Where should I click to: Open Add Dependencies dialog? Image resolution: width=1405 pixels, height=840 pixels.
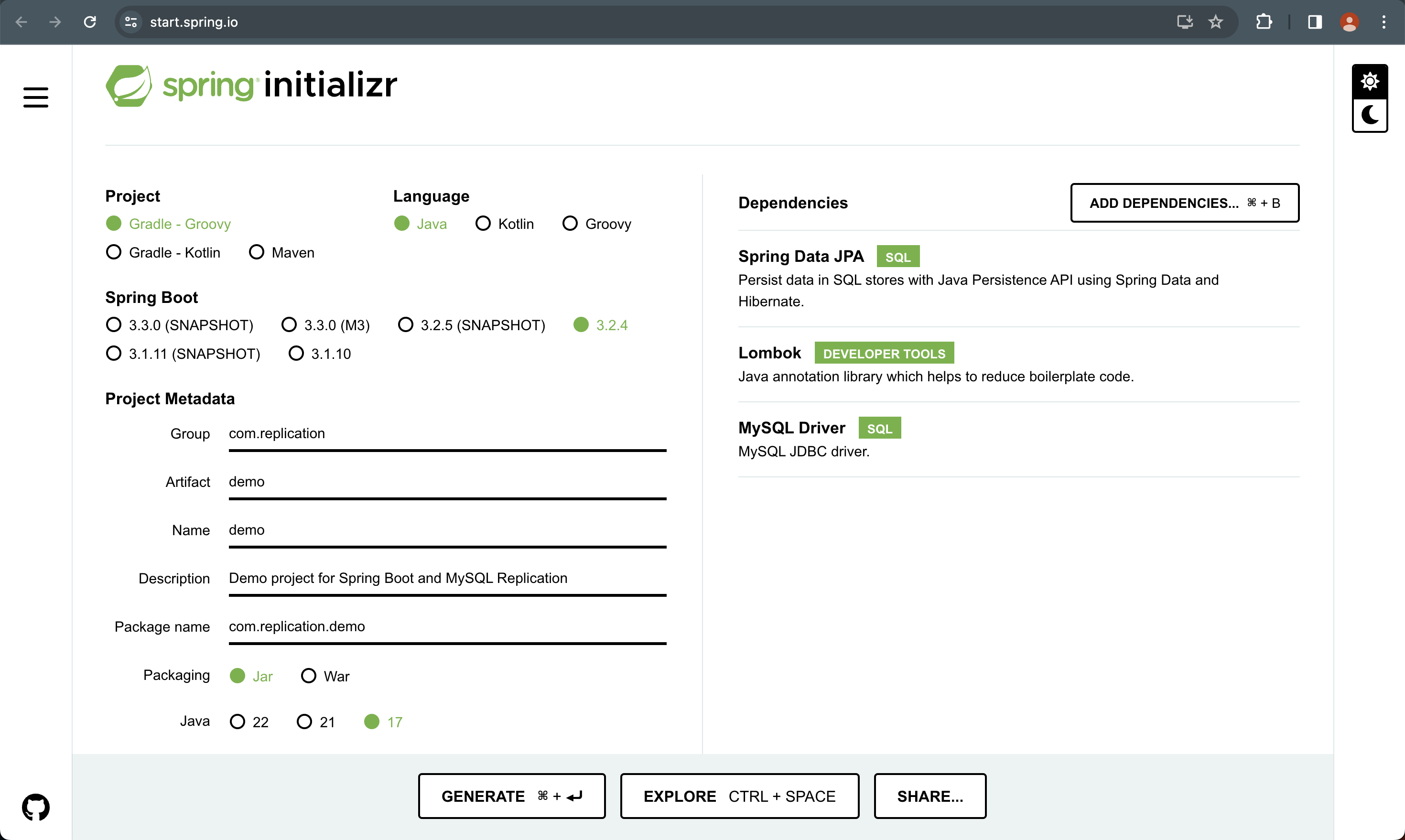pos(1184,203)
